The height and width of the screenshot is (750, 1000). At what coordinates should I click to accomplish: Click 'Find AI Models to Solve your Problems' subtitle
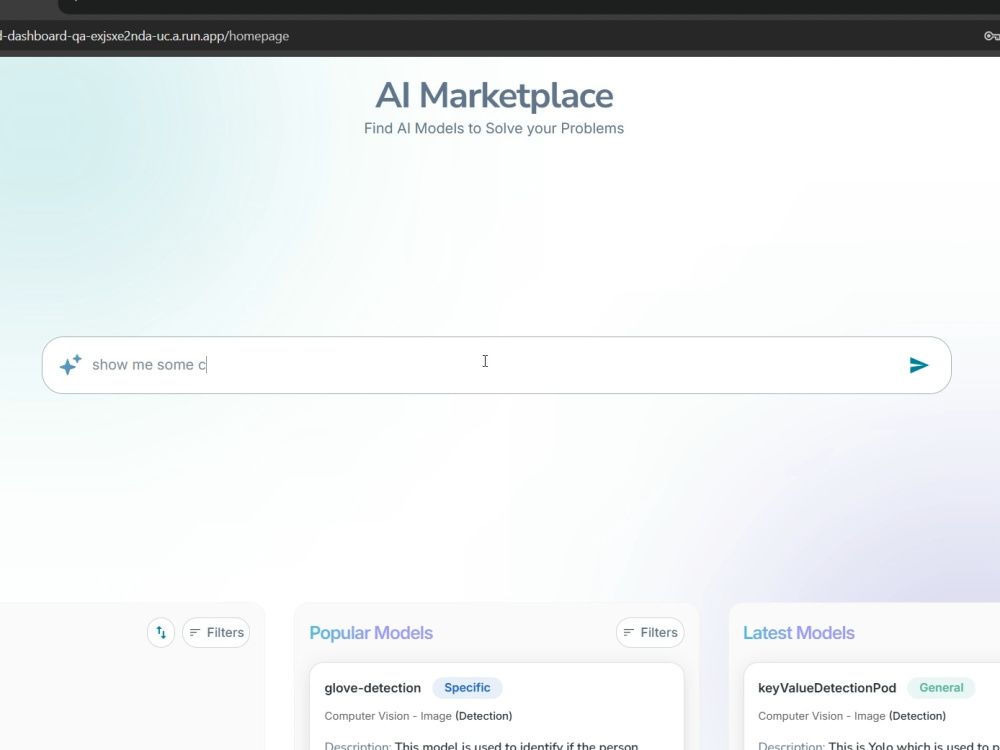click(x=494, y=128)
